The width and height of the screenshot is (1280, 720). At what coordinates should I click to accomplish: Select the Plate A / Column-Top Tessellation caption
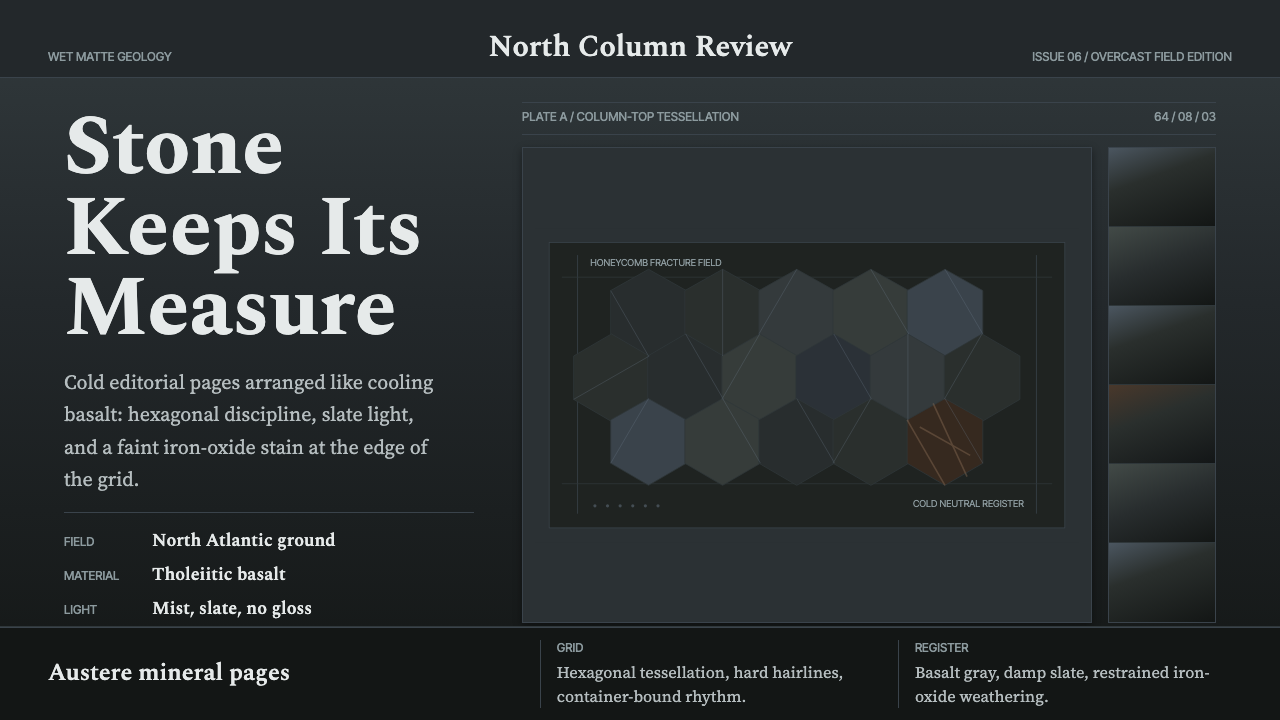pyautogui.click(x=630, y=117)
